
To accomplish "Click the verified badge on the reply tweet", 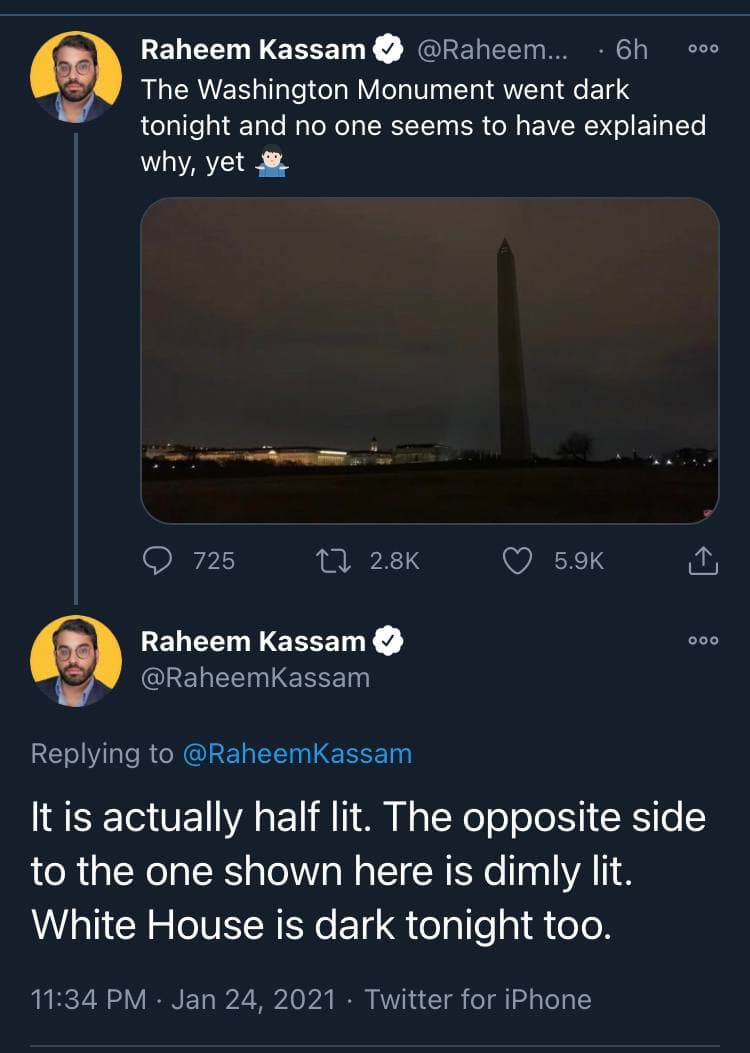I will coord(389,641).
